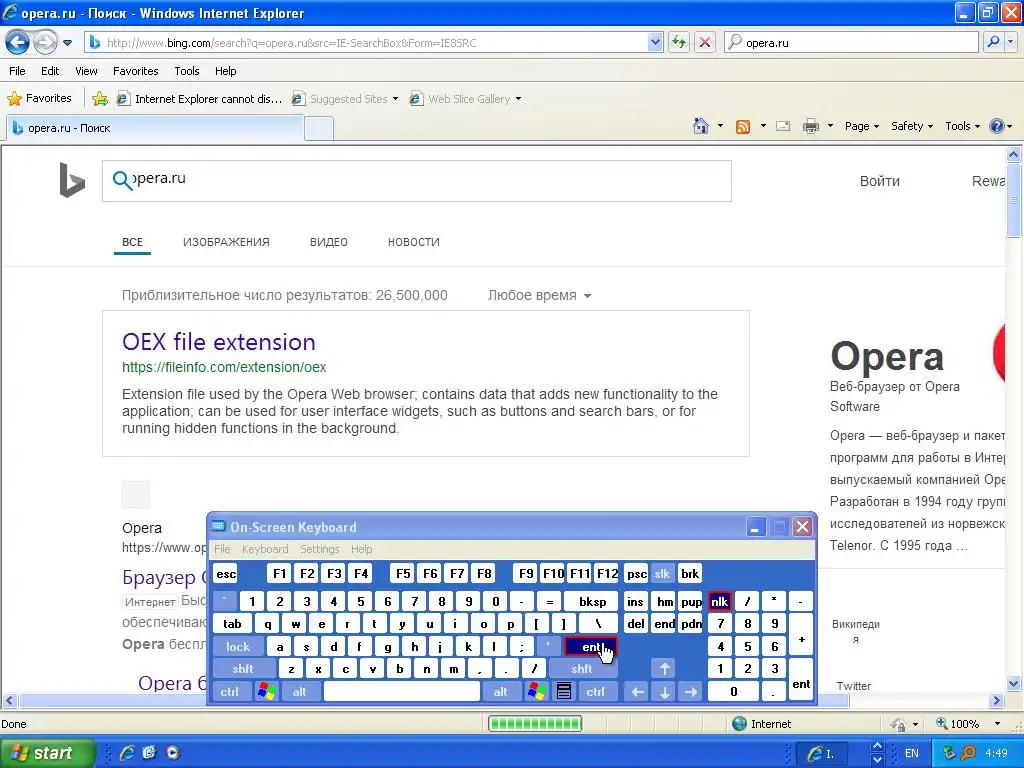Open the Favorites menu in menu bar
1024x768 pixels.
pos(136,71)
